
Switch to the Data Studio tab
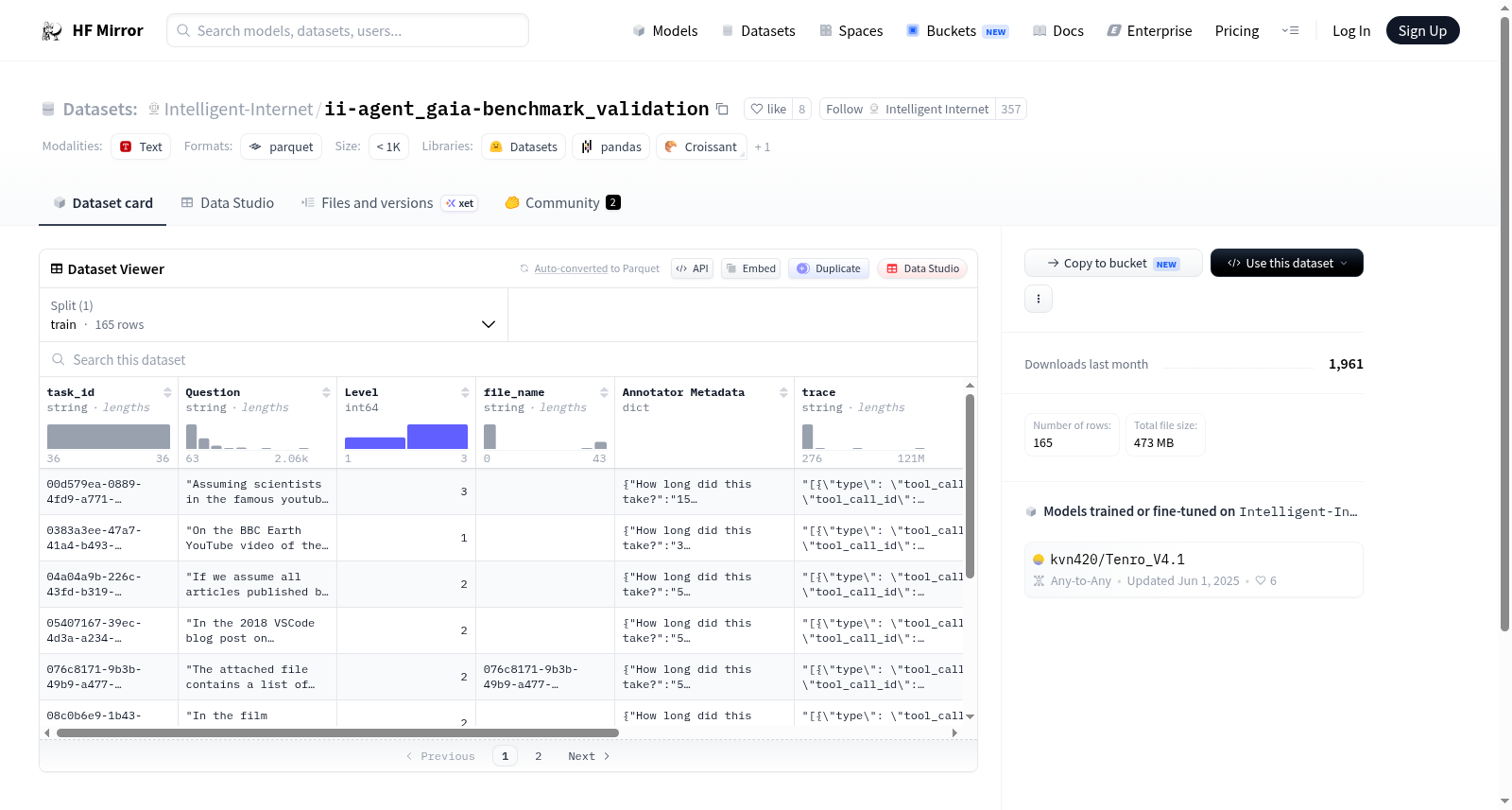228,203
